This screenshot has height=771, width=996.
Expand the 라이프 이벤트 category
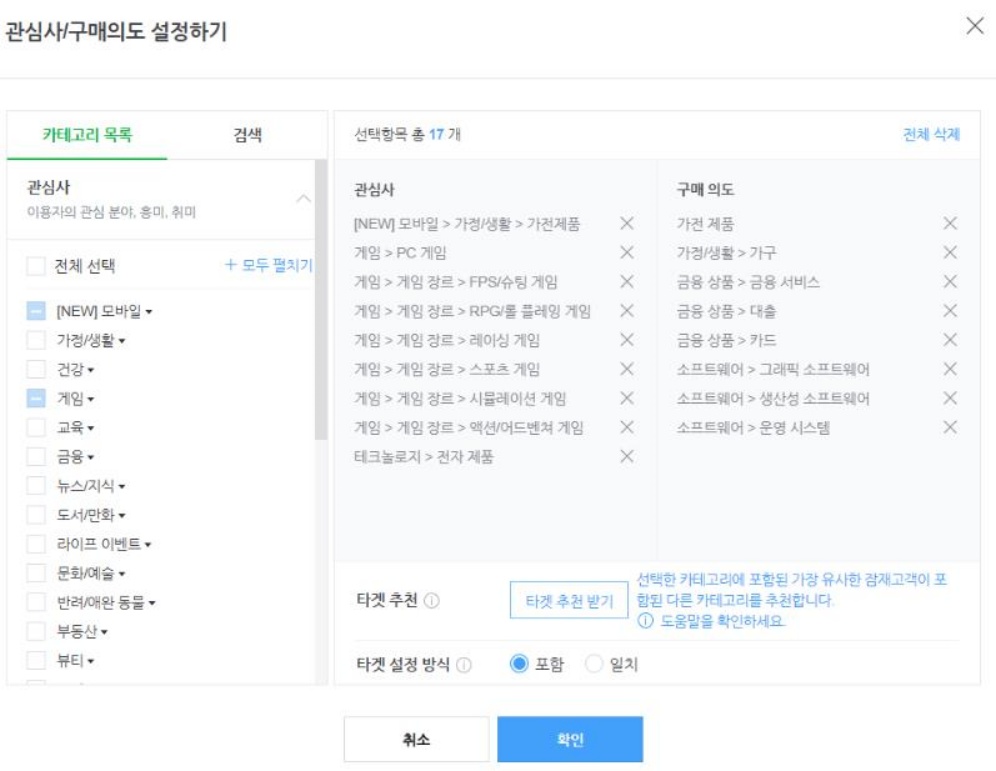pos(148,545)
